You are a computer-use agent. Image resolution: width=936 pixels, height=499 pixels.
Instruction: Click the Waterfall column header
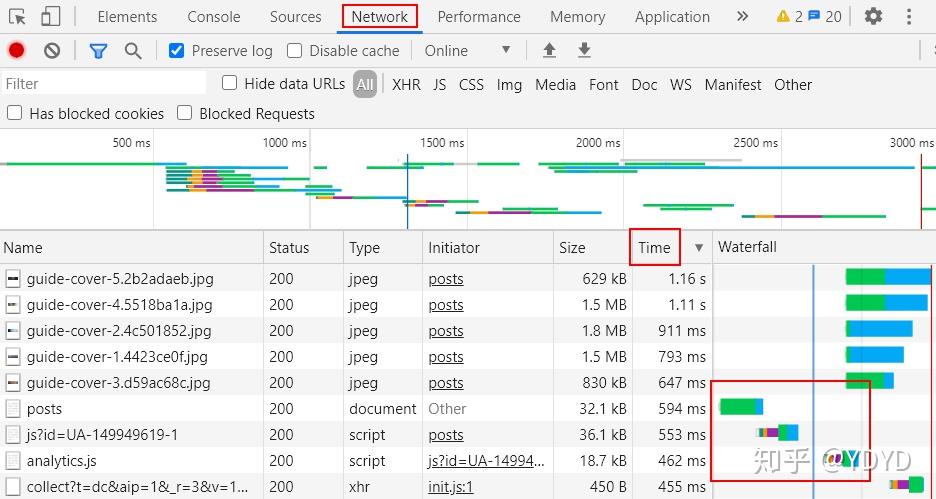pos(824,248)
